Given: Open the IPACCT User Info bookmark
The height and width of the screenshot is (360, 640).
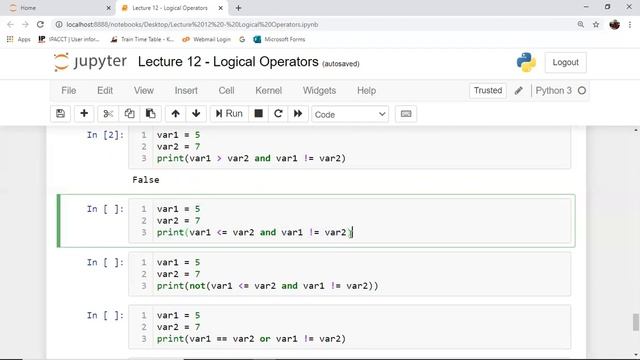Looking at the screenshot, I should [69, 40].
